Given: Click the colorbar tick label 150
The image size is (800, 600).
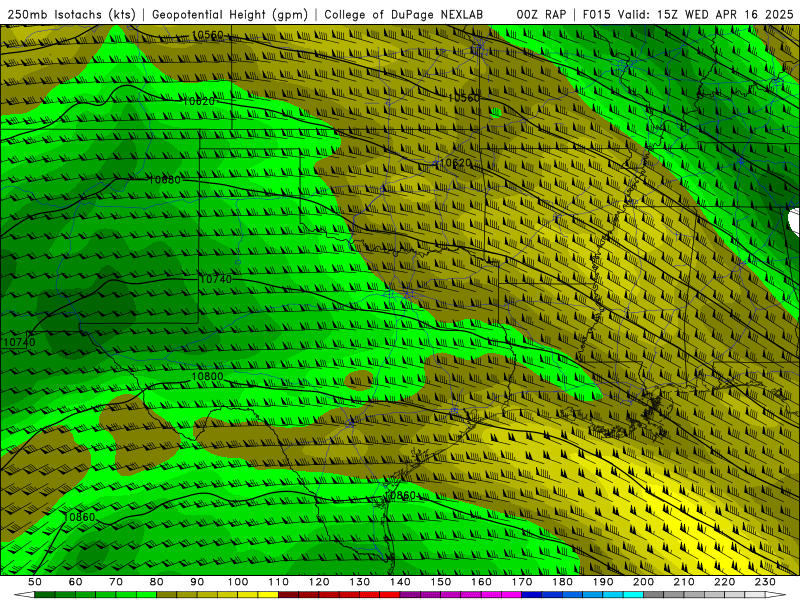Looking at the screenshot, I should click(440, 582).
